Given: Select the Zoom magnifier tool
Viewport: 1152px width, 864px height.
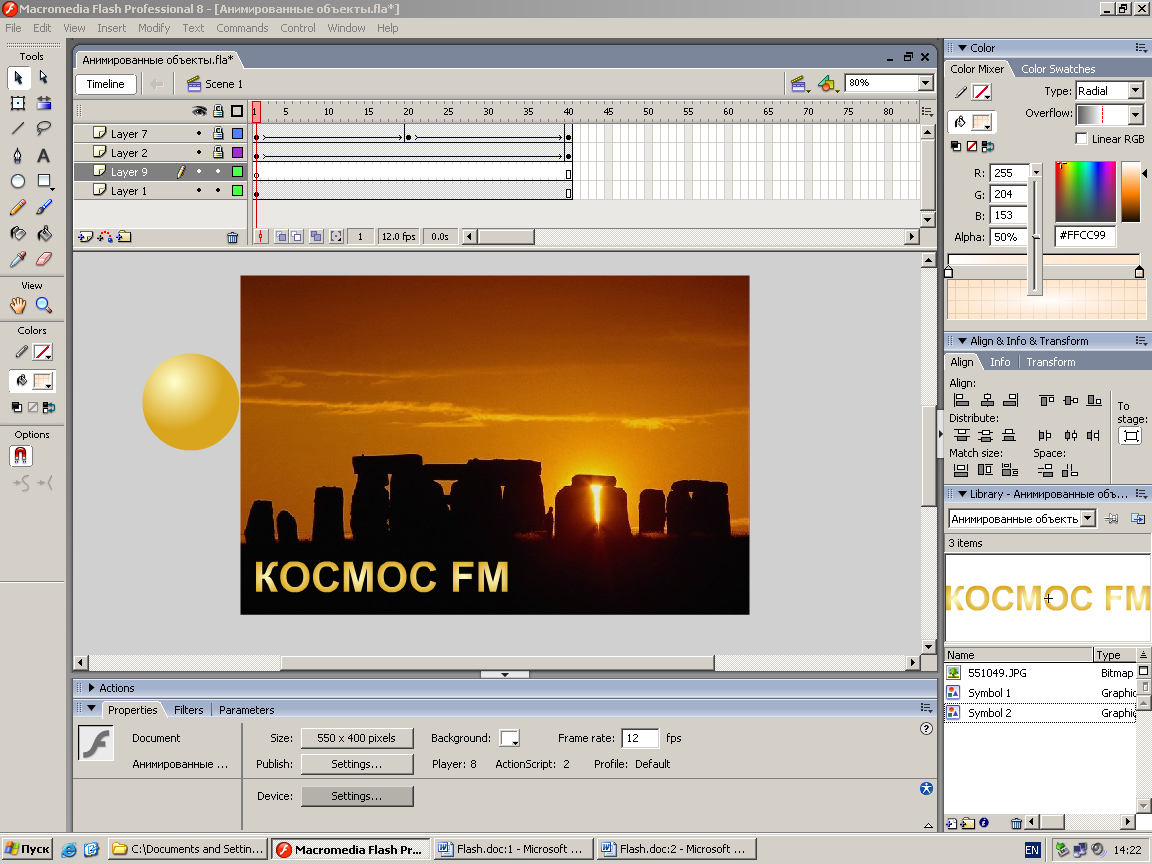Looking at the screenshot, I should pyautogui.click(x=44, y=305).
